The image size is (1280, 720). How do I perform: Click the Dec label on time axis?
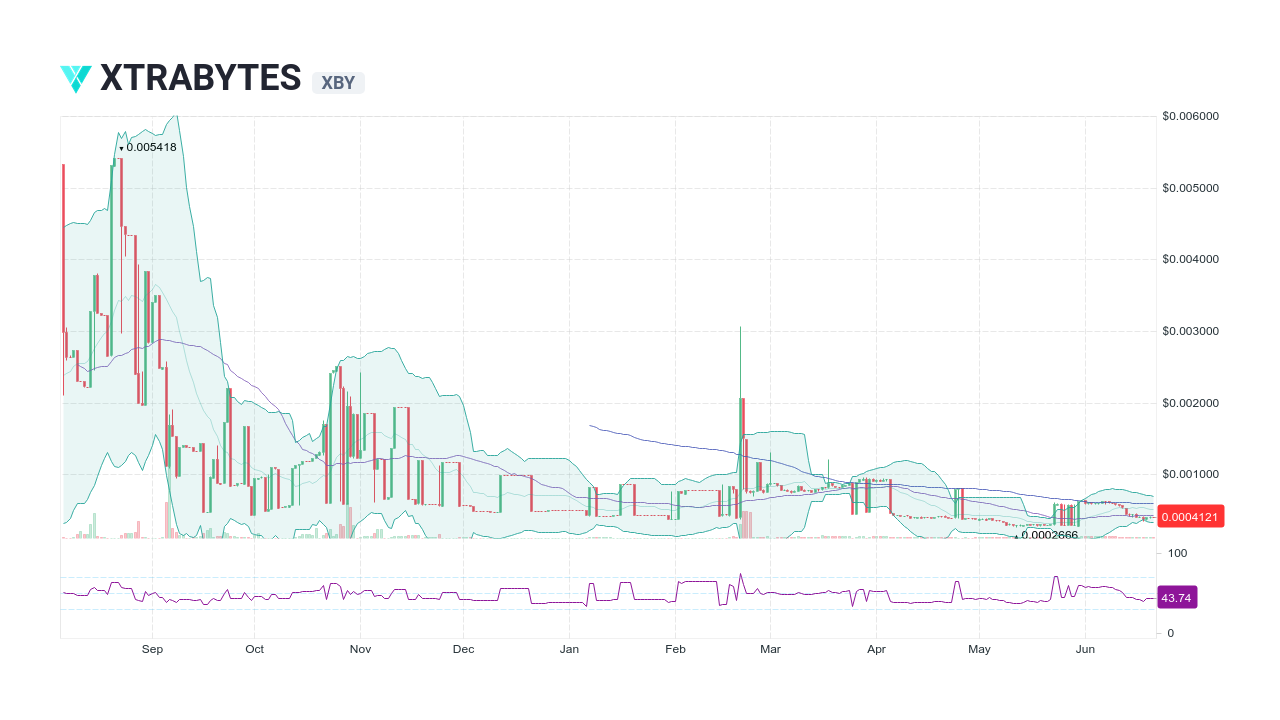[x=463, y=649]
